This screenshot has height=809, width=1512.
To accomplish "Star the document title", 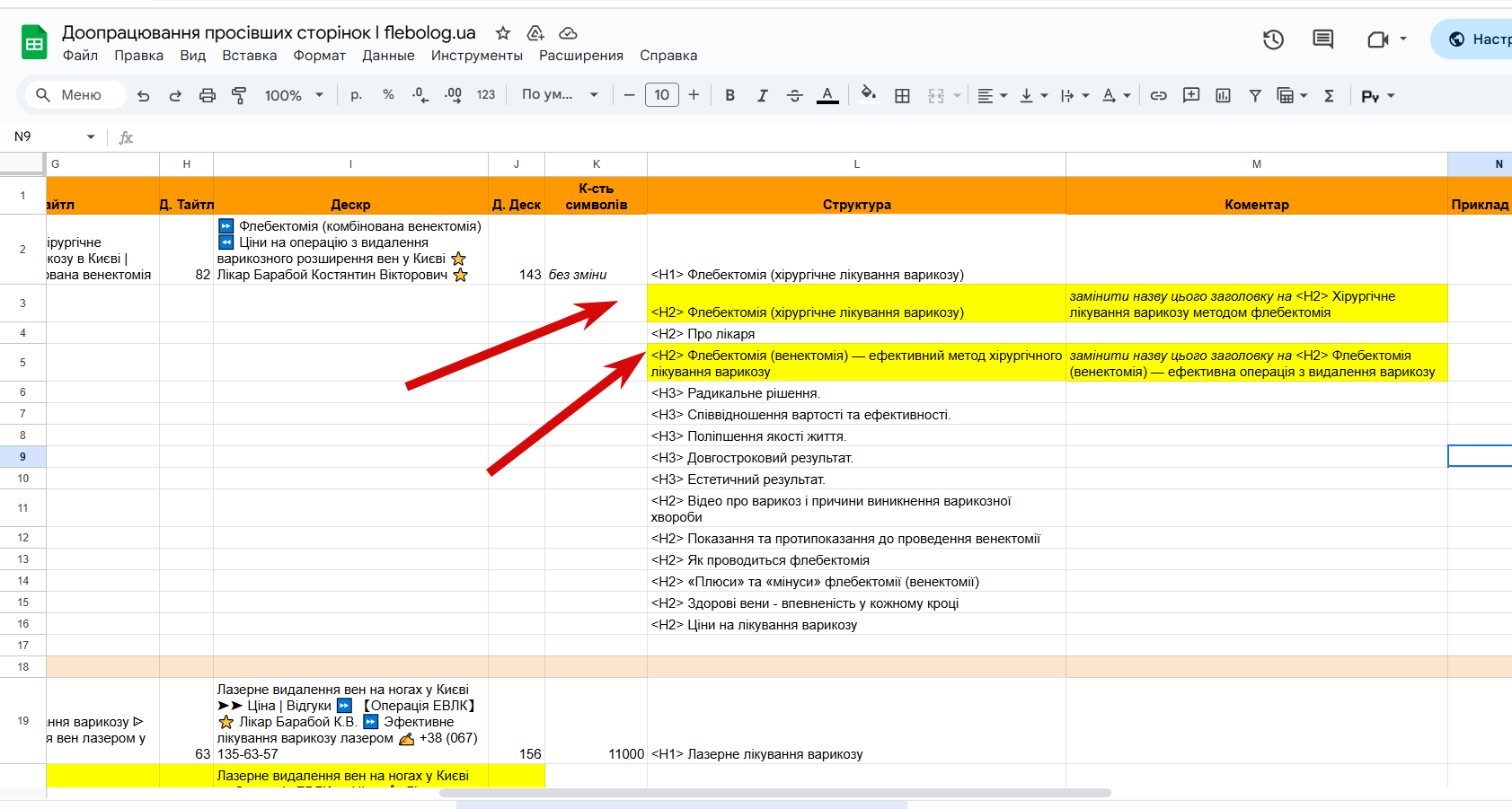I will (x=503, y=33).
